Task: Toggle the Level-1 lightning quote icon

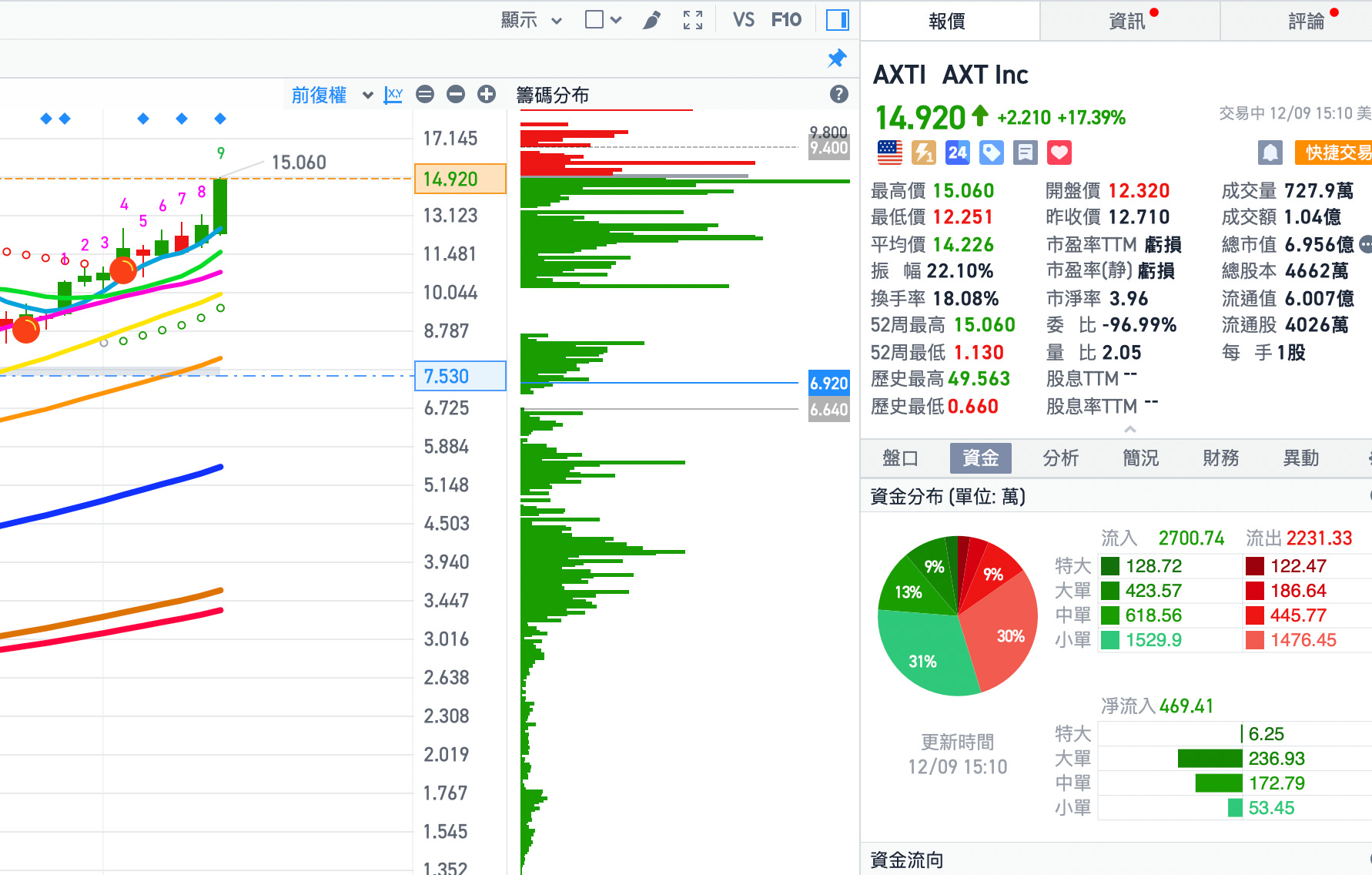Action: (x=923, y=153)
